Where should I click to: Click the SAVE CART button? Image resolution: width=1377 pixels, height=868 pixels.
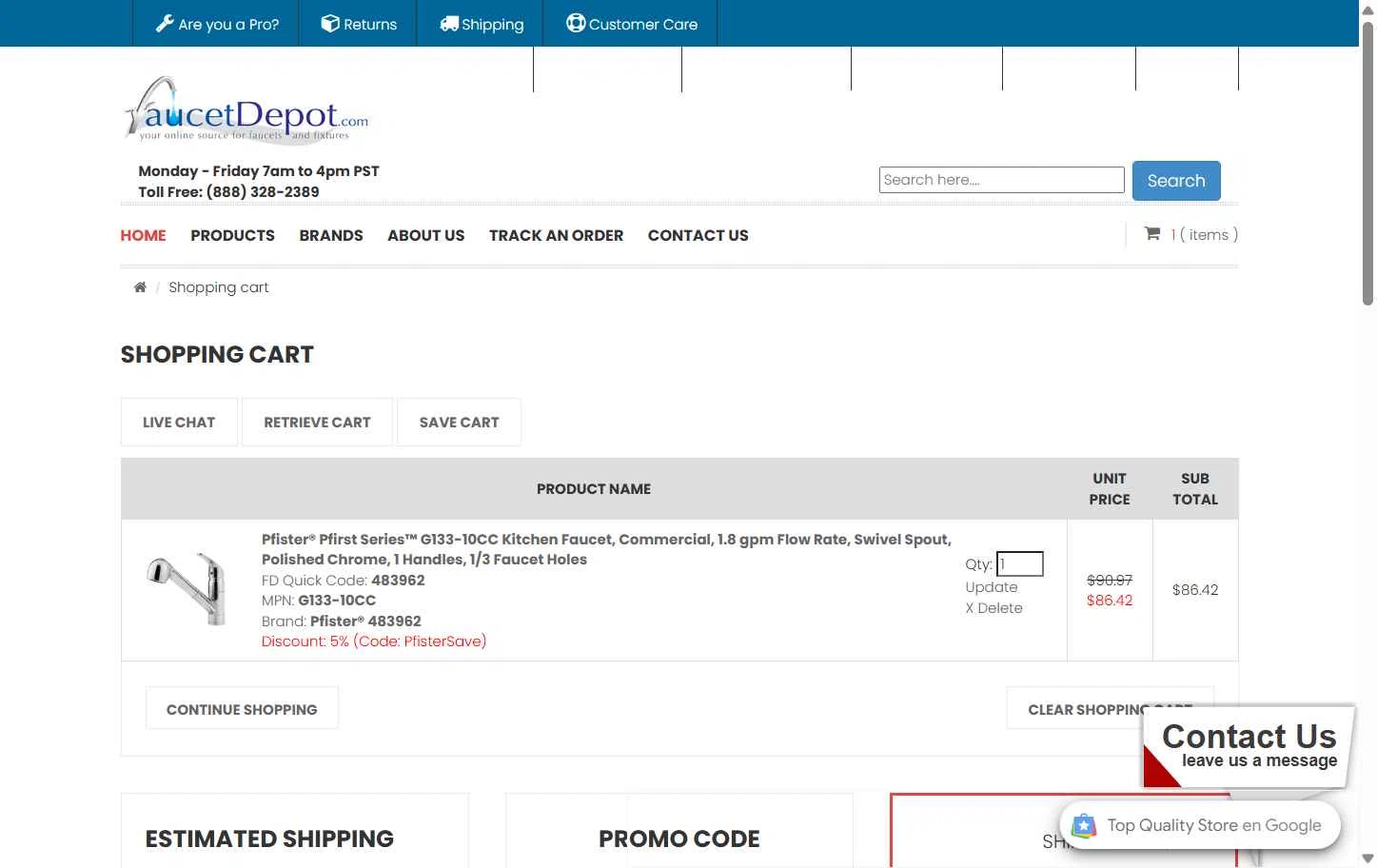[x=459, y=422]
